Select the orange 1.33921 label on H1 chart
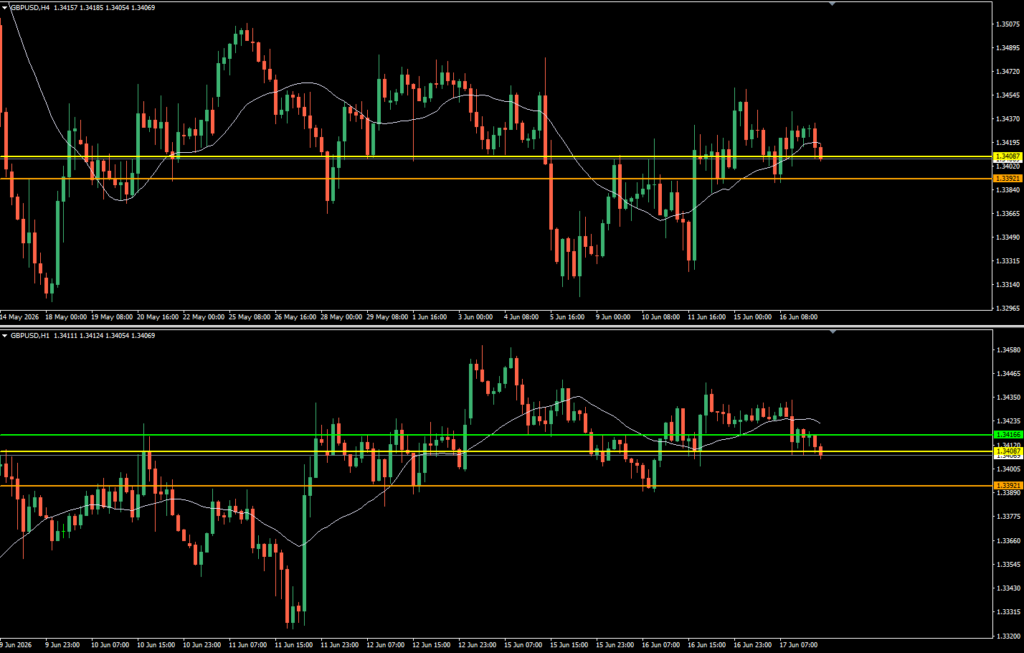 click(x=1008, y=485)
